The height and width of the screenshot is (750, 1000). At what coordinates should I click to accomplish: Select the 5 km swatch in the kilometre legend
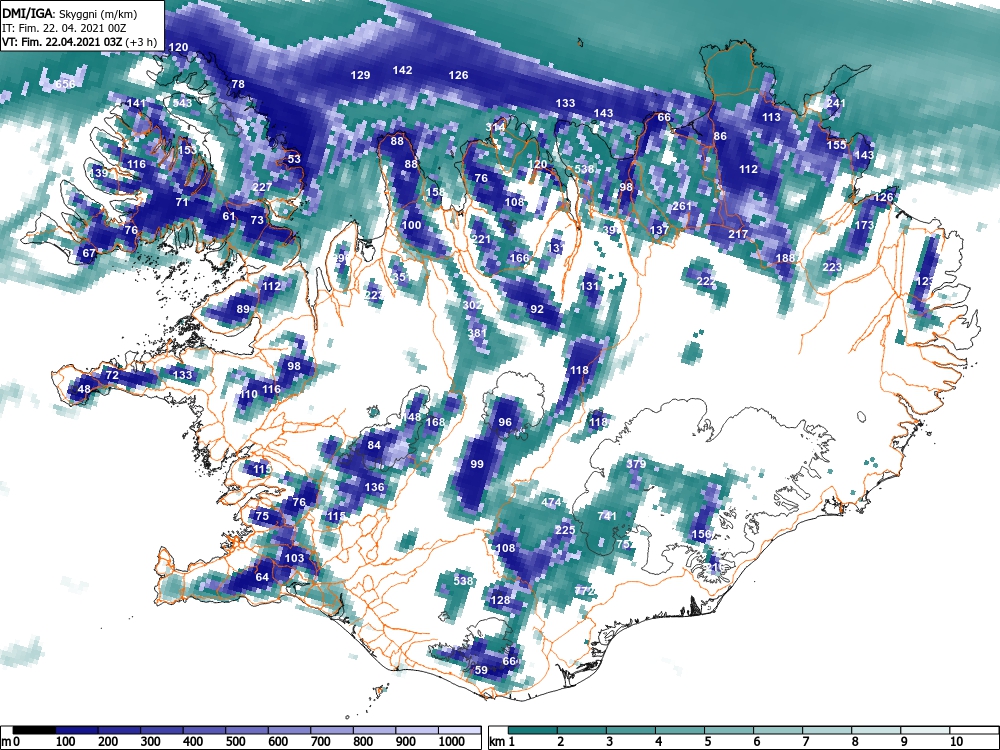(729, 730)
